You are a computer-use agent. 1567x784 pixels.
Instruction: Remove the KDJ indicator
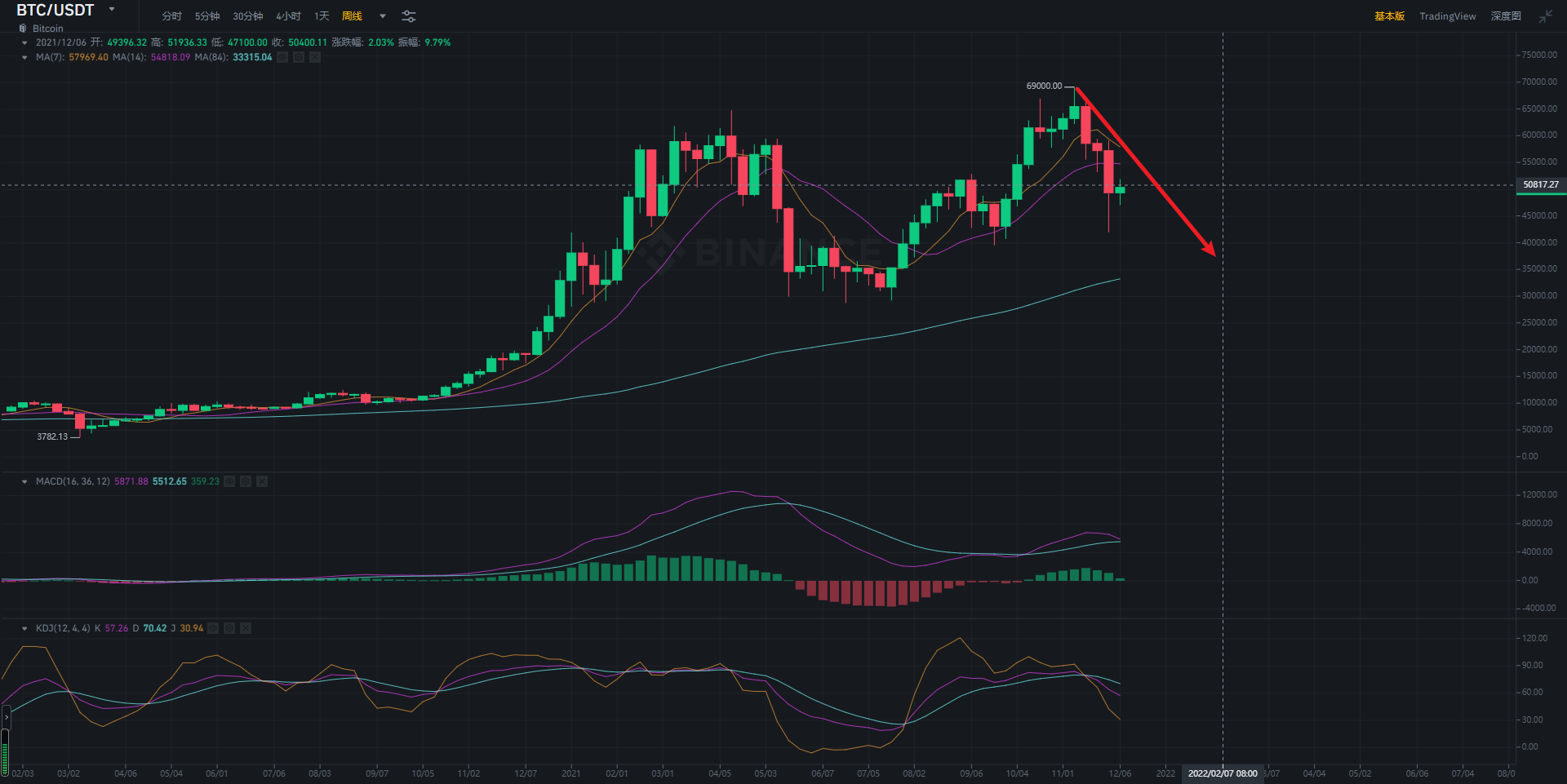pyautogui.click(x=246, y=628)
